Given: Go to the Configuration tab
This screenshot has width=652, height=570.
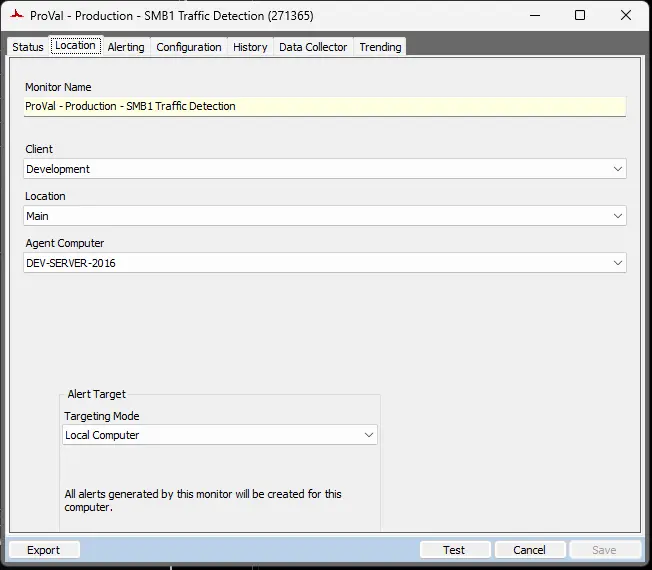Looking at the screenshot, I should (189, 47).
